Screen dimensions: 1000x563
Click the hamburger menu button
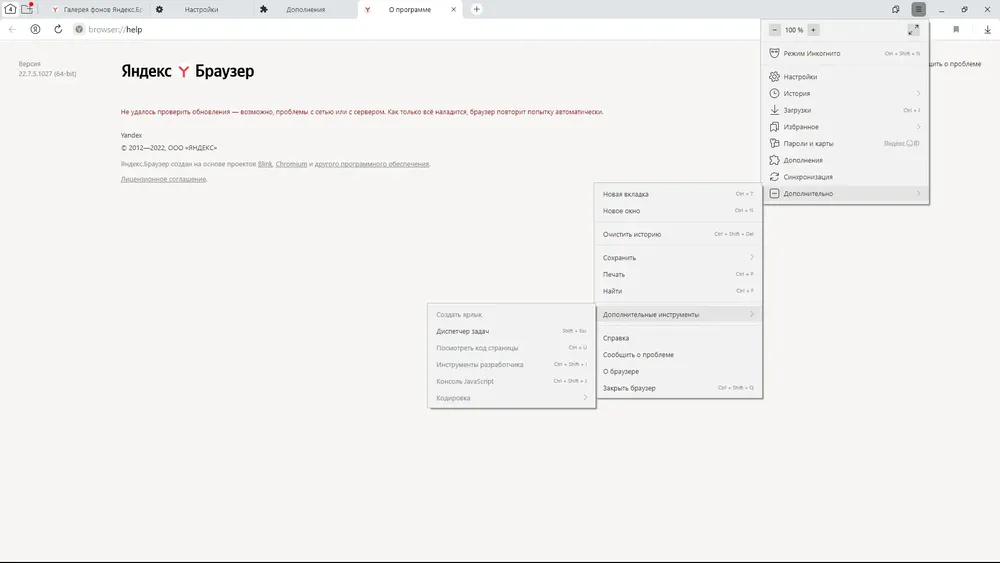918,9
